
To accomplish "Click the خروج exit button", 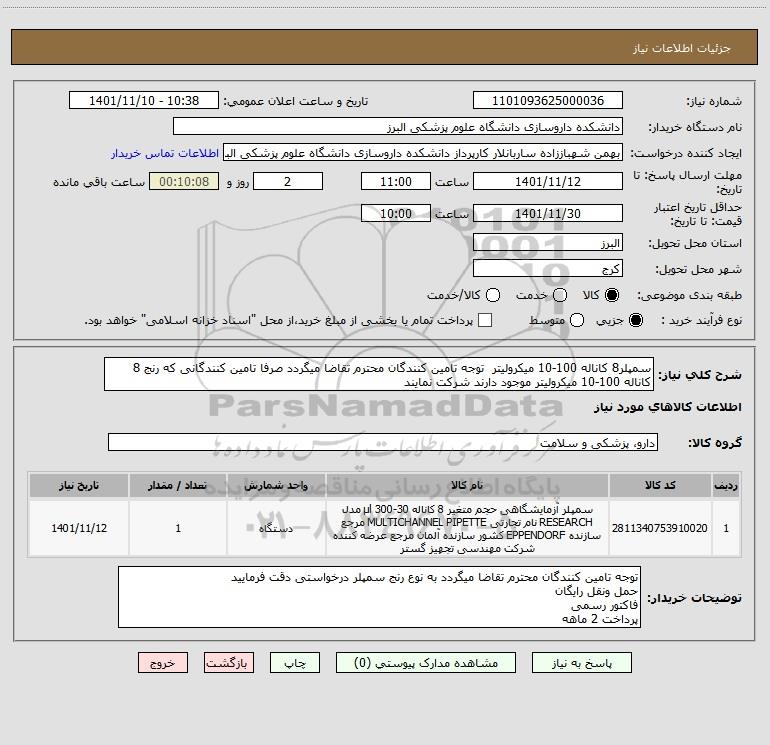I will 163,663.
